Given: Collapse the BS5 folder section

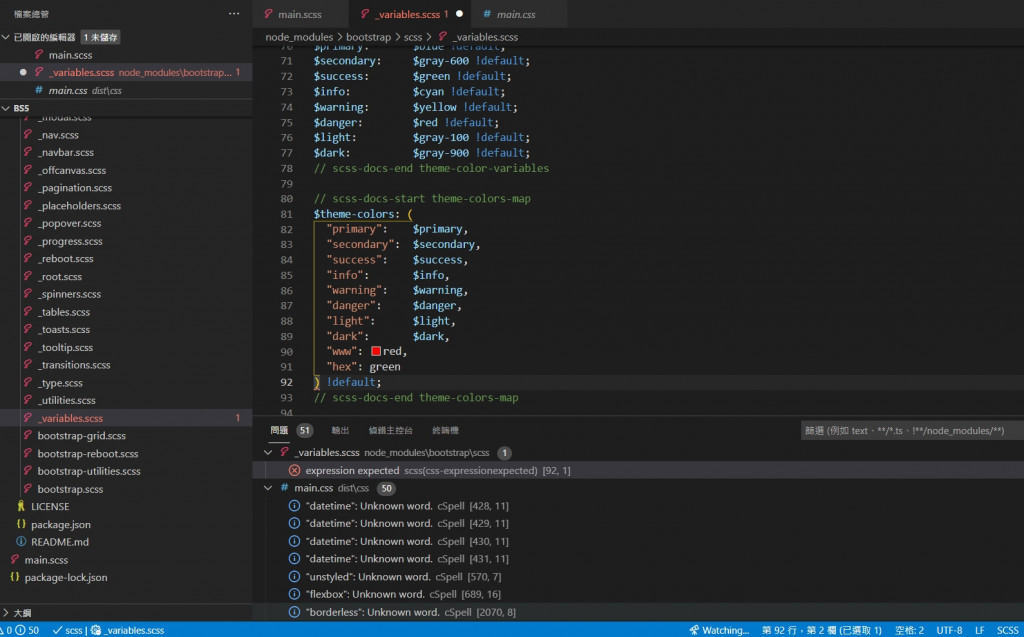Looking at the screenshot, I should (x=6, y=108).
